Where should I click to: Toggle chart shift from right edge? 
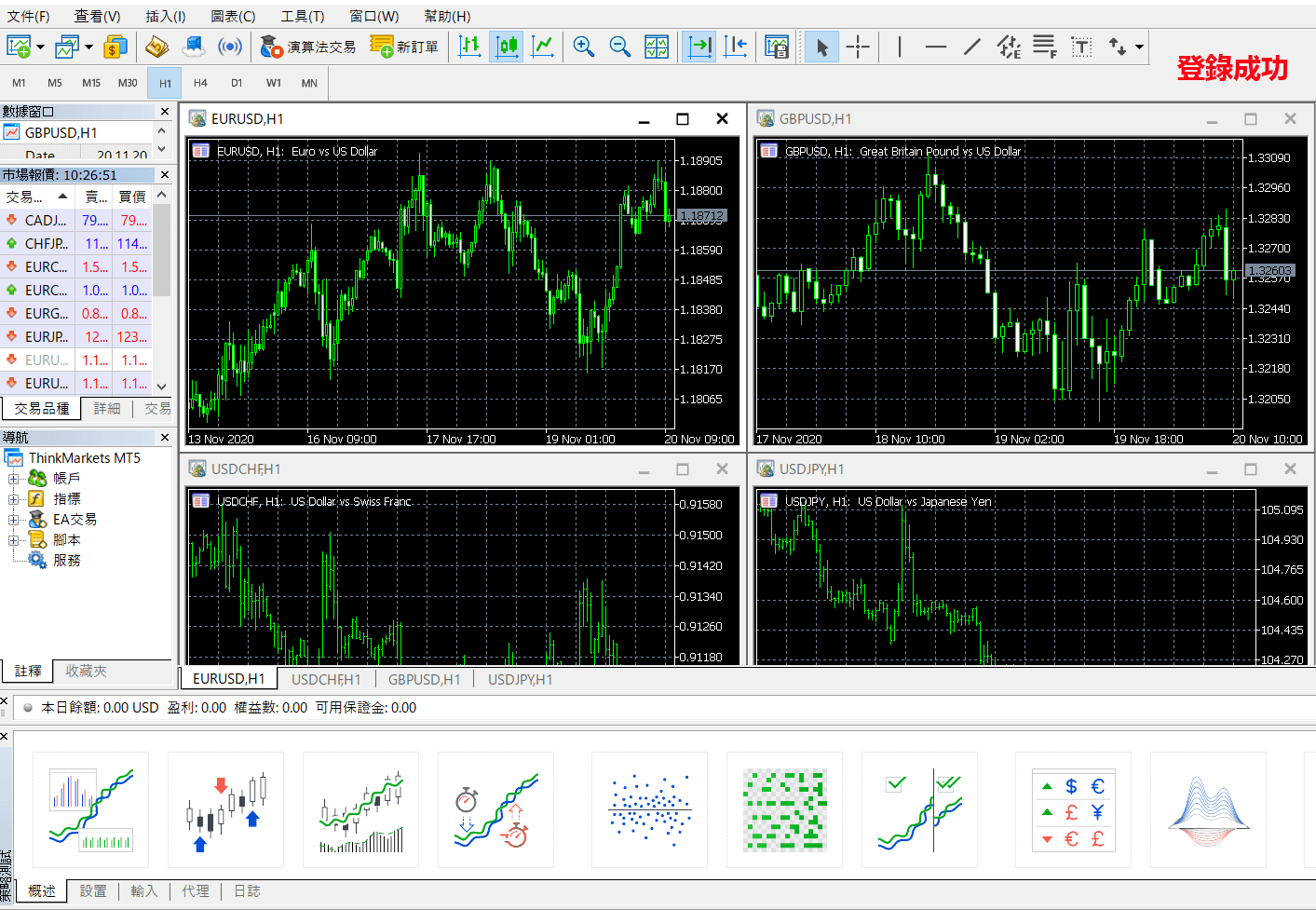pyautogui.click(x=736, y=45)
